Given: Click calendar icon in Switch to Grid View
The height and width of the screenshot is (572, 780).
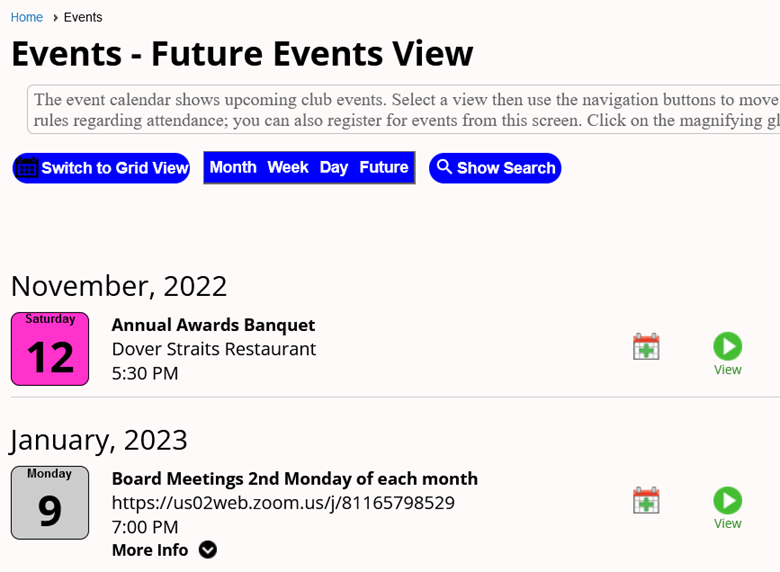Looking at the screenshot, I should coord(27,167).
